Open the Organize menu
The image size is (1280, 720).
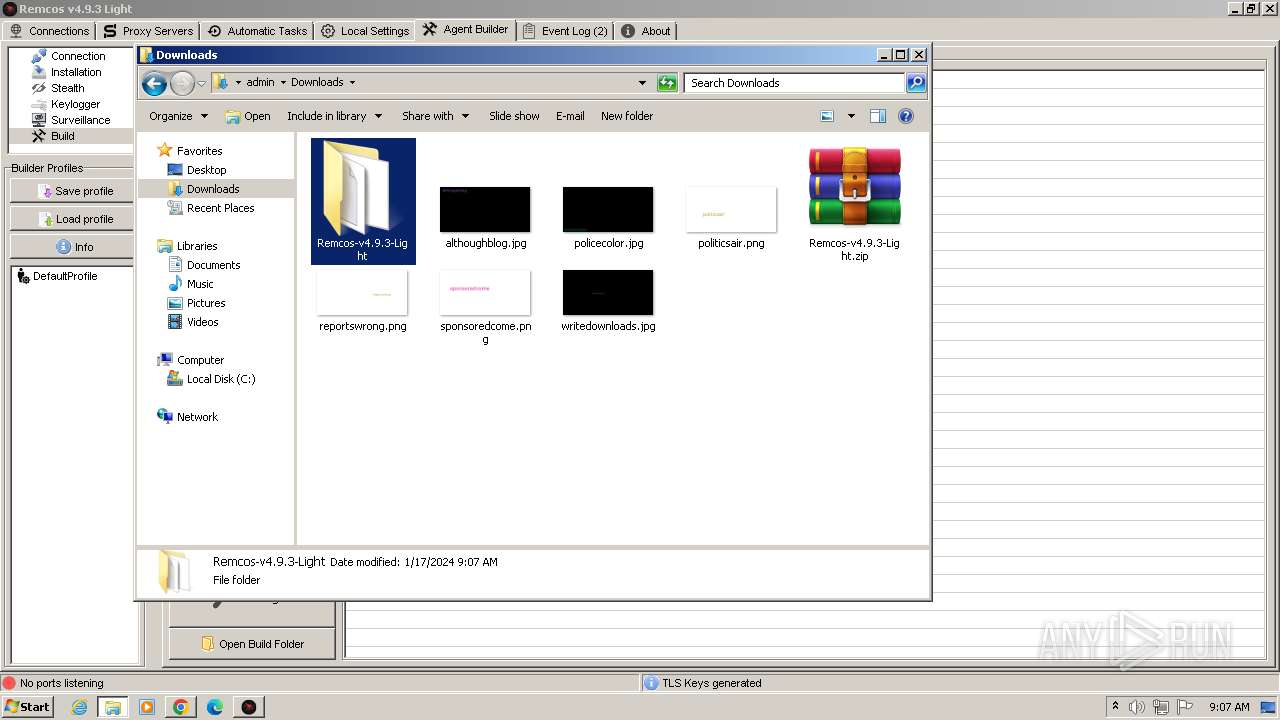click(178, 116)
